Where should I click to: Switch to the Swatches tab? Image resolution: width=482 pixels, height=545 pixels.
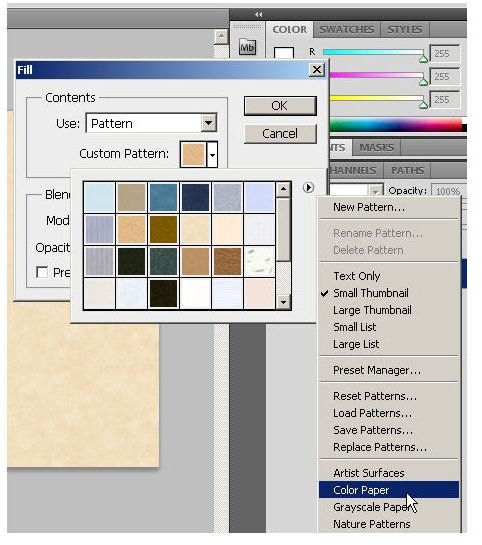pos(346,30)
